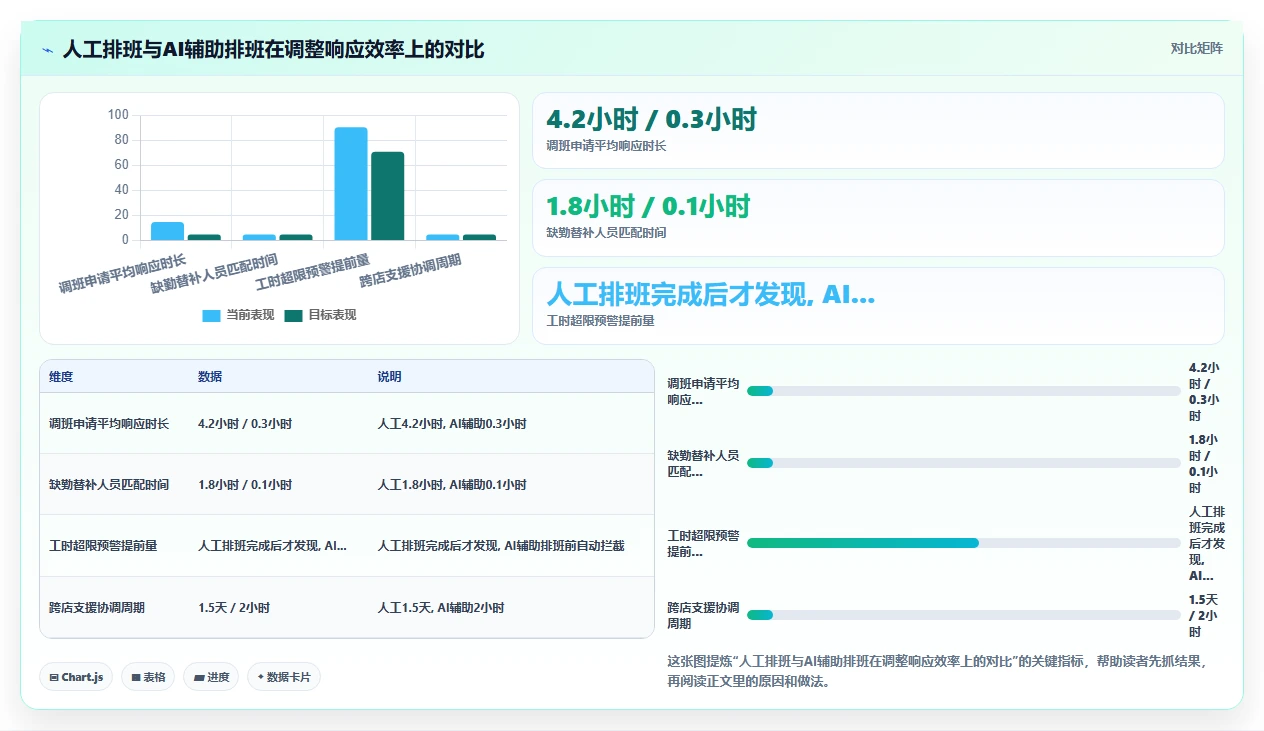Click the 工时超限预警提前 progress bar

click(964, 543)
